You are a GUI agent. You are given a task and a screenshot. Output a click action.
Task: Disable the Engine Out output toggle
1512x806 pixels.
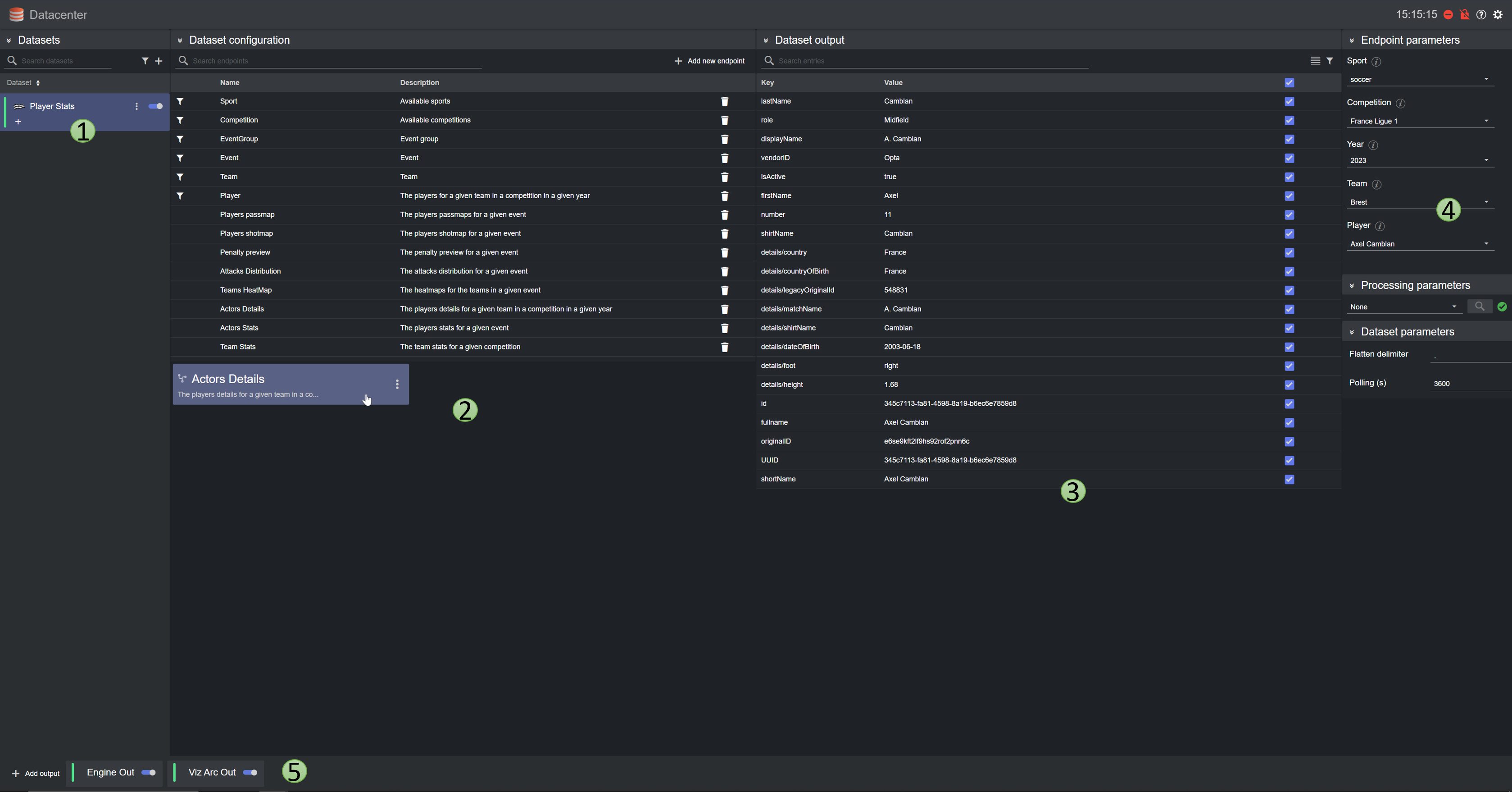click(x=149, y=773)
